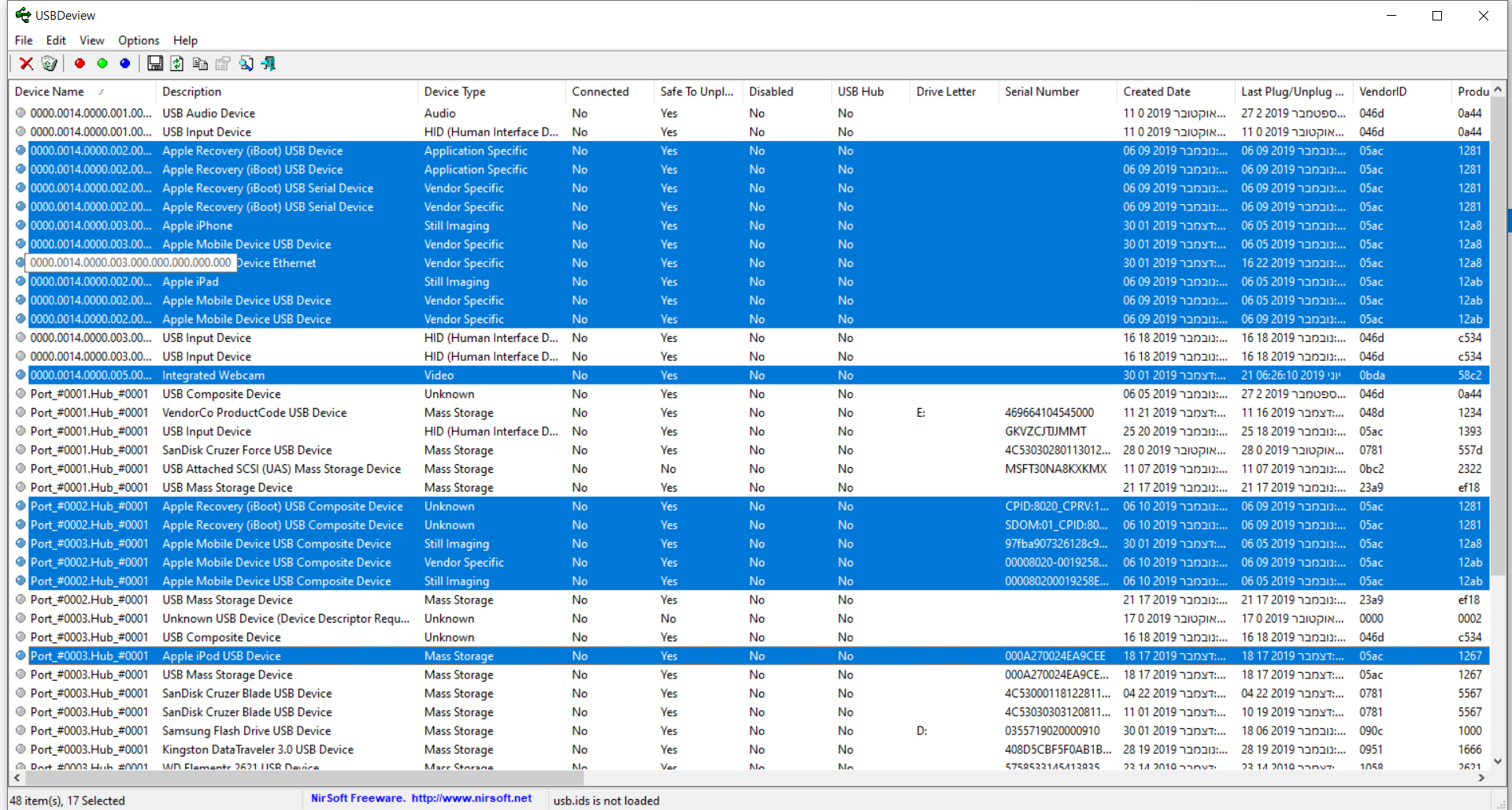Screen dimensions: 1512x810
Task: Click the status icon of the VendorCo ProductCode row
Action: coord(20,413)
